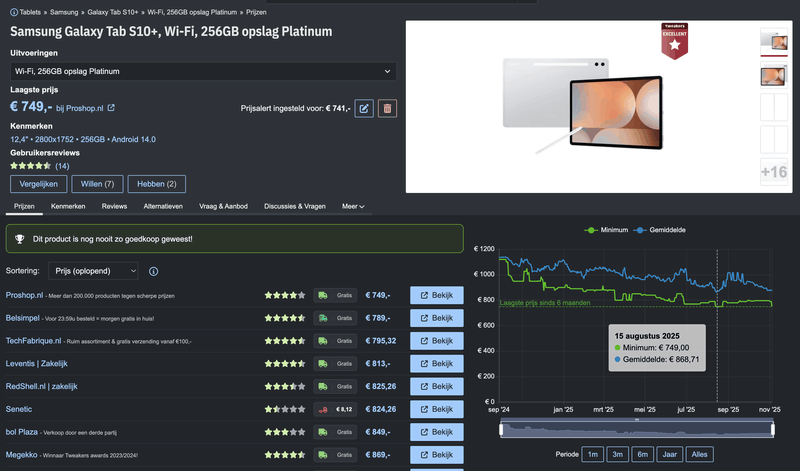Set chart period to 3m
800x471 pixels.
click(617, 454)
